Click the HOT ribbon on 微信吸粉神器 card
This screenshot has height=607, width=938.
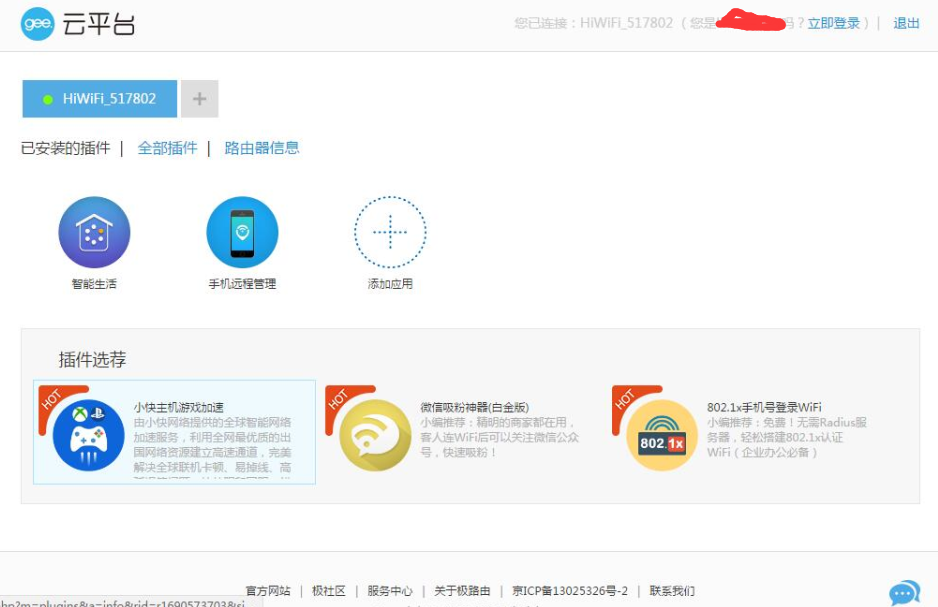point(340,398)
